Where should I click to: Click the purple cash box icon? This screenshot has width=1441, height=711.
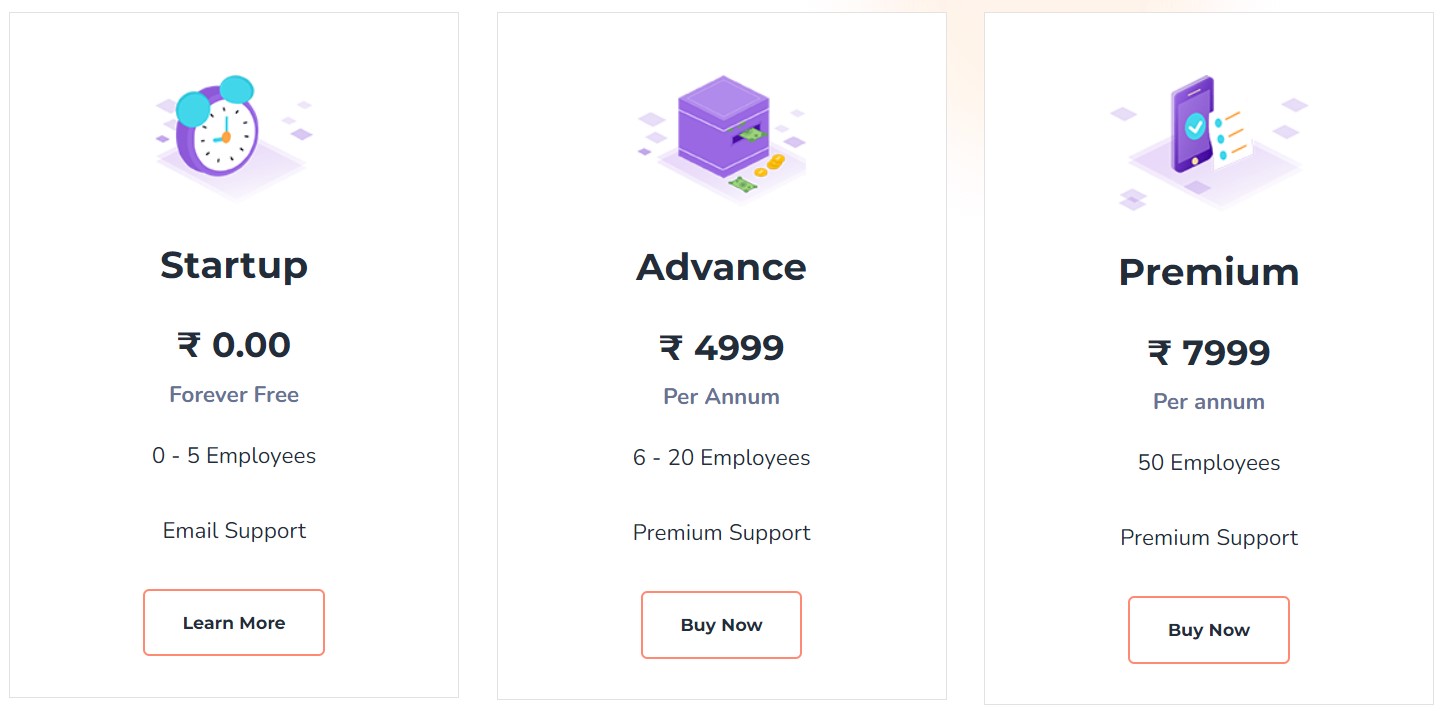tap(722, 134)
